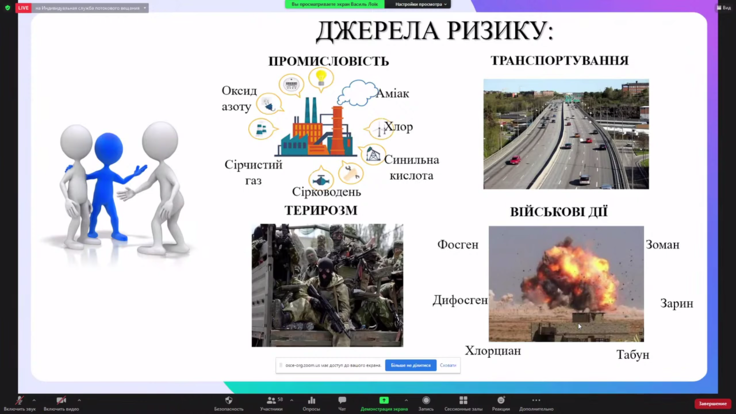Start camera with 'Включить видео' icon
736x414 pixels.
(x=61, y=401)
